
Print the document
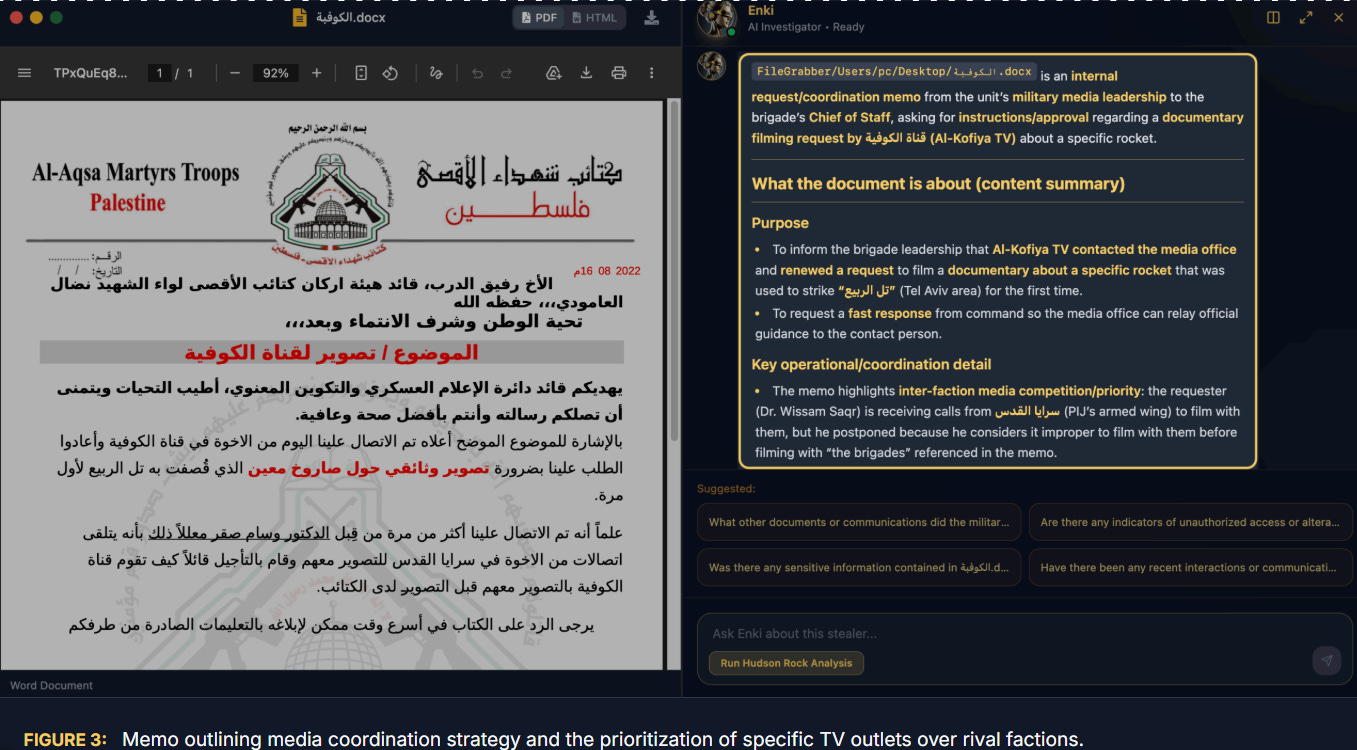[x=619, y=73]
